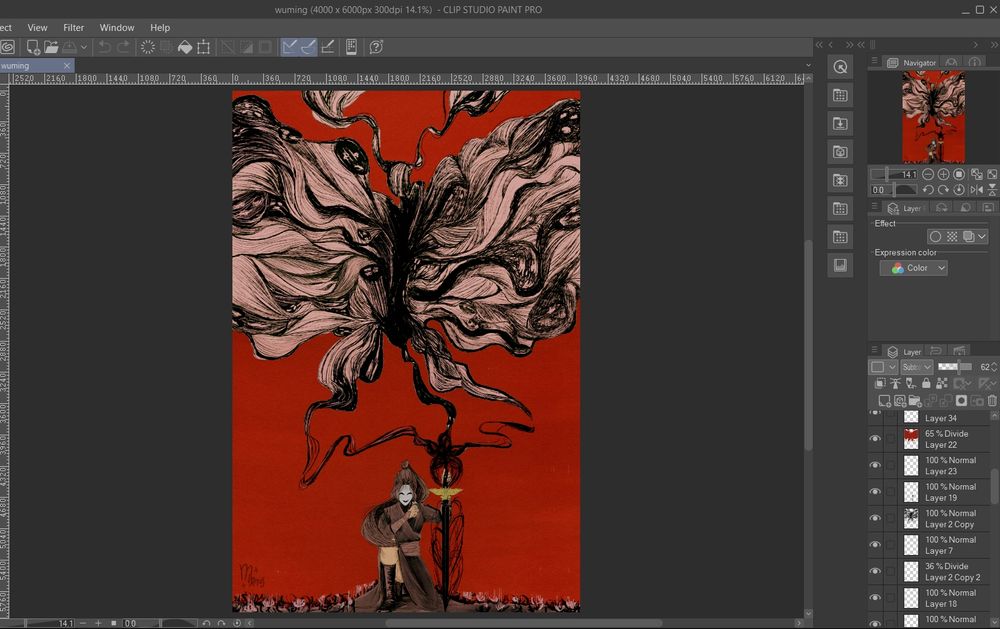1000x629 pixels.
Task: Toggle visibility of the 65% Divide Layer 22
Action: tap(876, 438)
